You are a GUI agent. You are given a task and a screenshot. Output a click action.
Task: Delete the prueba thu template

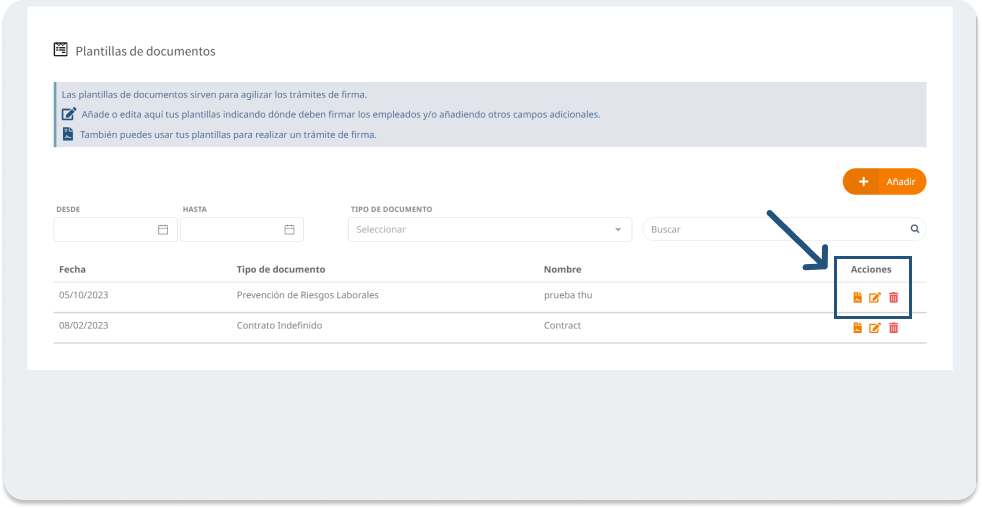894,297
